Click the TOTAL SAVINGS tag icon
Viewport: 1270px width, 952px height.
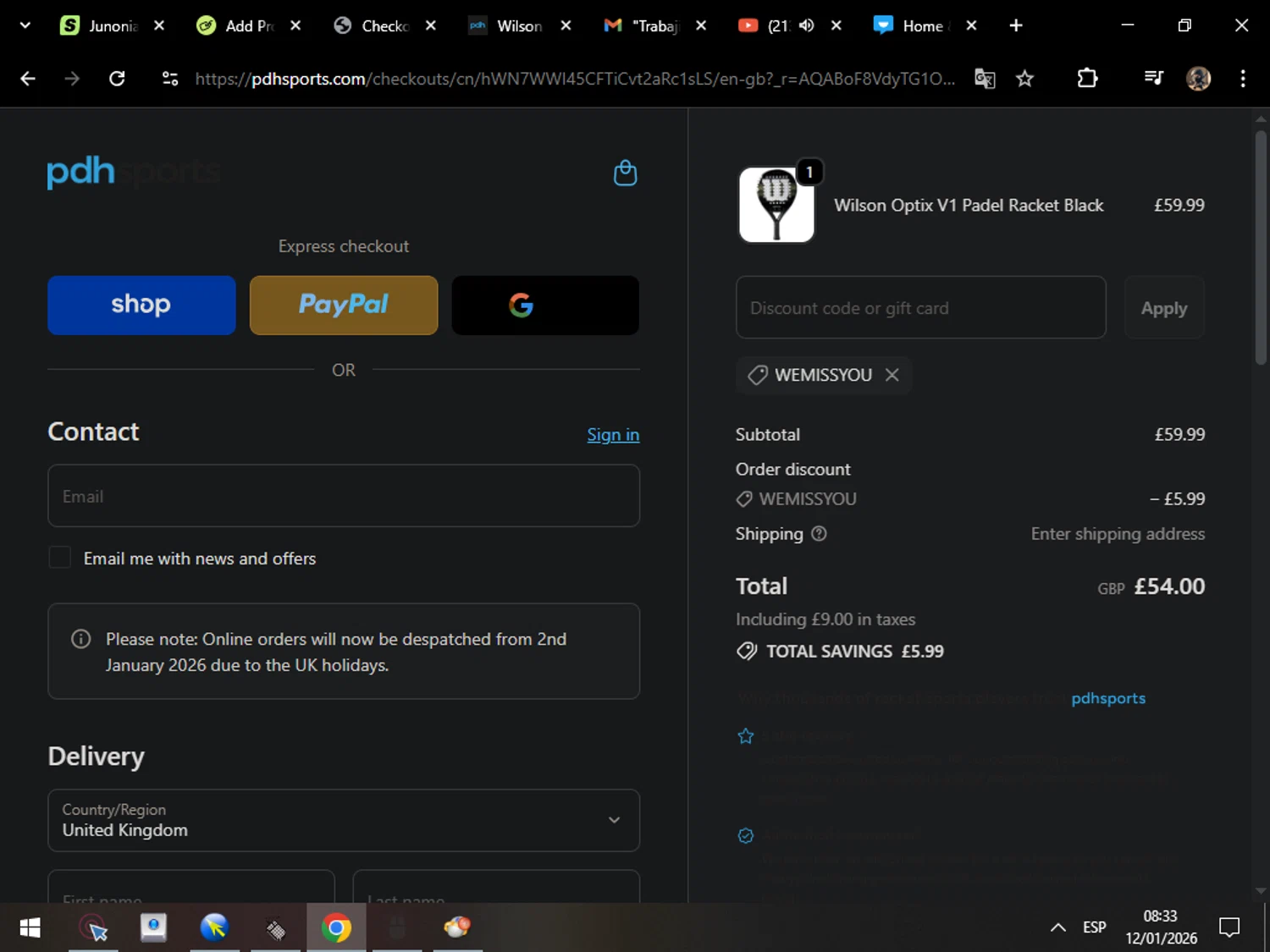pos(747,651)
